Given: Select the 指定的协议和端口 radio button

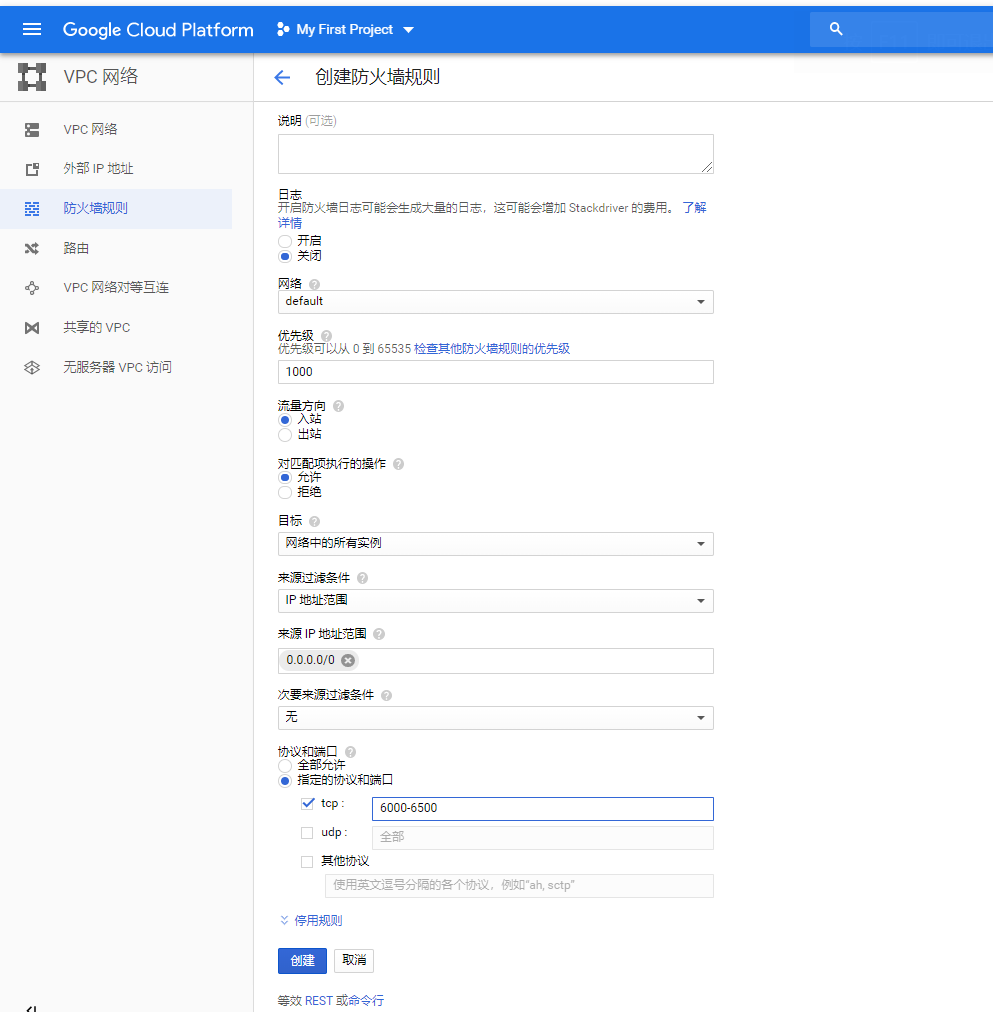Looking at the screenshot, I should coord(285,780).
